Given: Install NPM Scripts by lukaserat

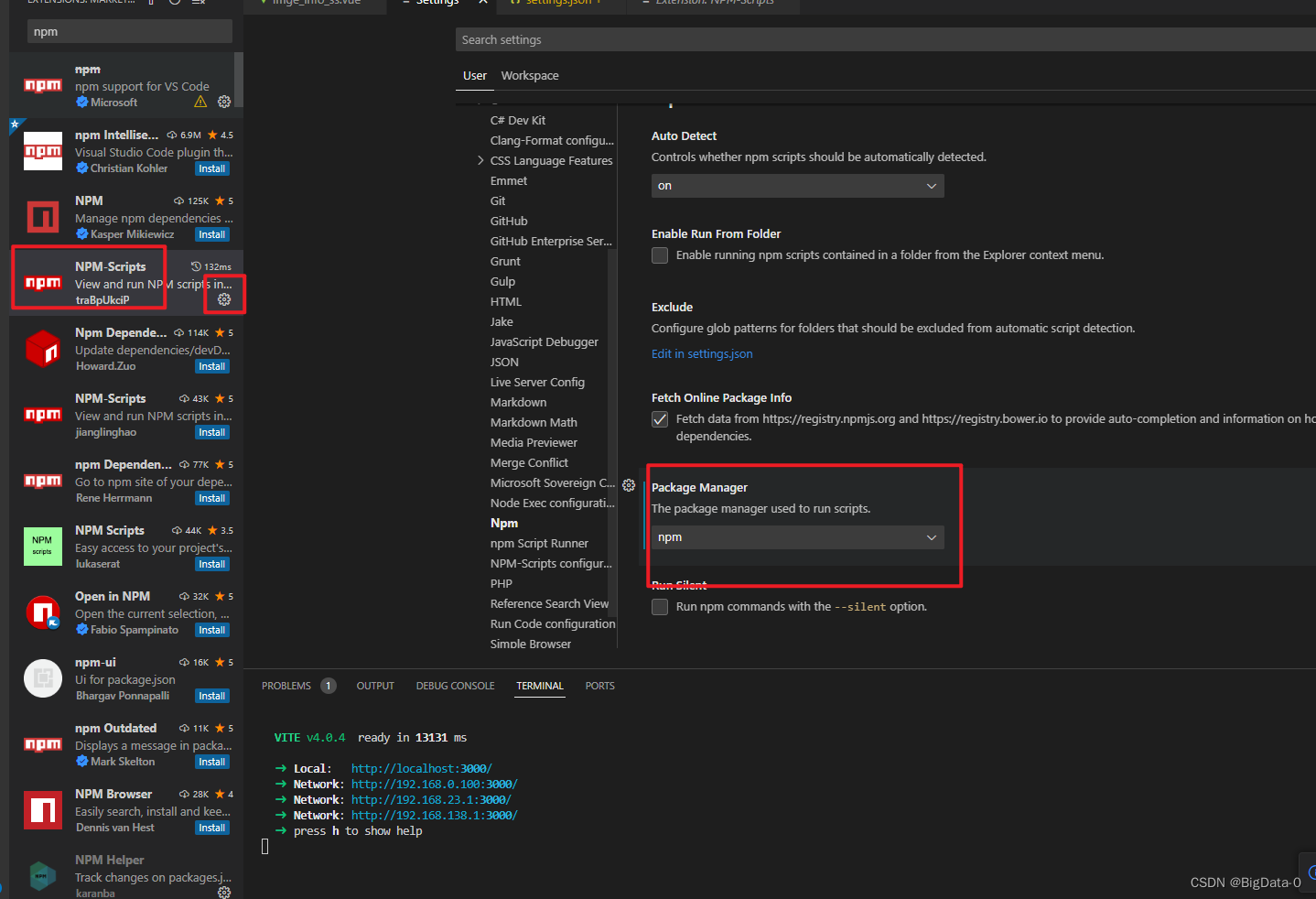Looking at the screenshot, I should (x=212, y=564).
